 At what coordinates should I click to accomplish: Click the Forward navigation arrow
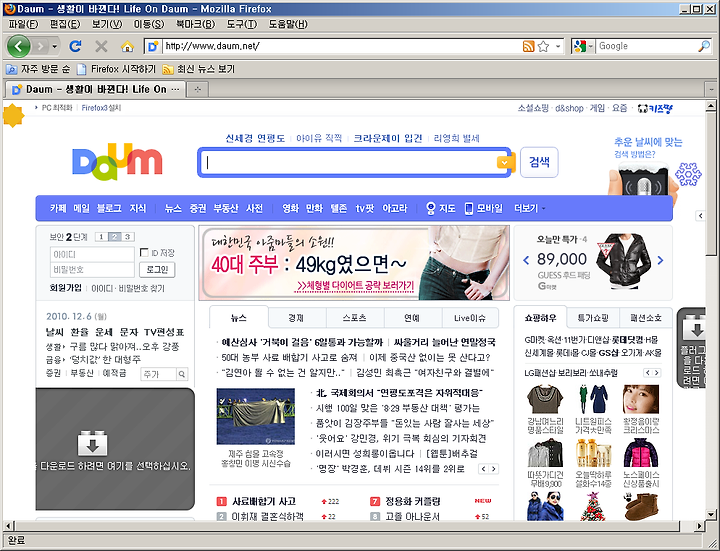click(40, 46)
